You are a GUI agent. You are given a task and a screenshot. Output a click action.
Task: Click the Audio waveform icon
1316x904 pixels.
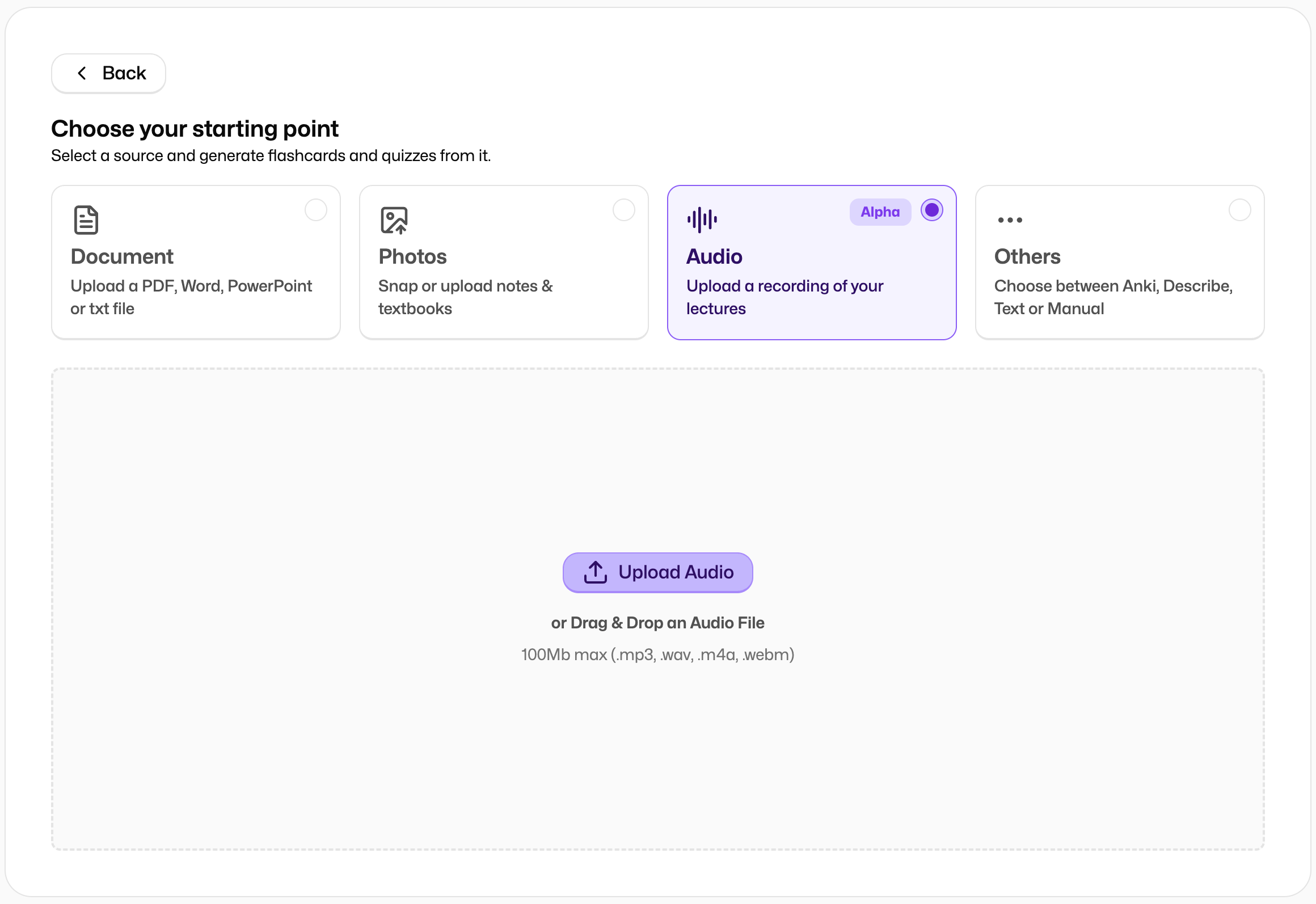pos(702,220)
